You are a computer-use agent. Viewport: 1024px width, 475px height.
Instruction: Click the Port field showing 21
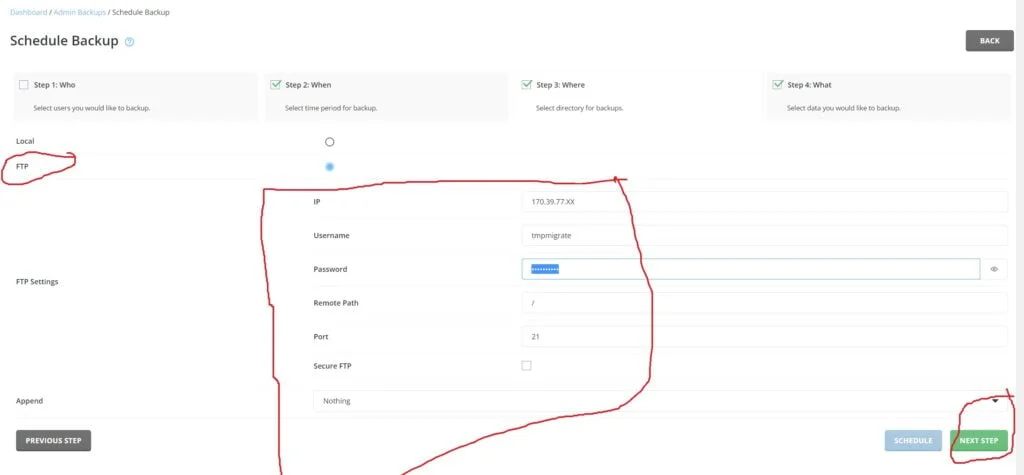pyautogui.click(x=764, y=336)
